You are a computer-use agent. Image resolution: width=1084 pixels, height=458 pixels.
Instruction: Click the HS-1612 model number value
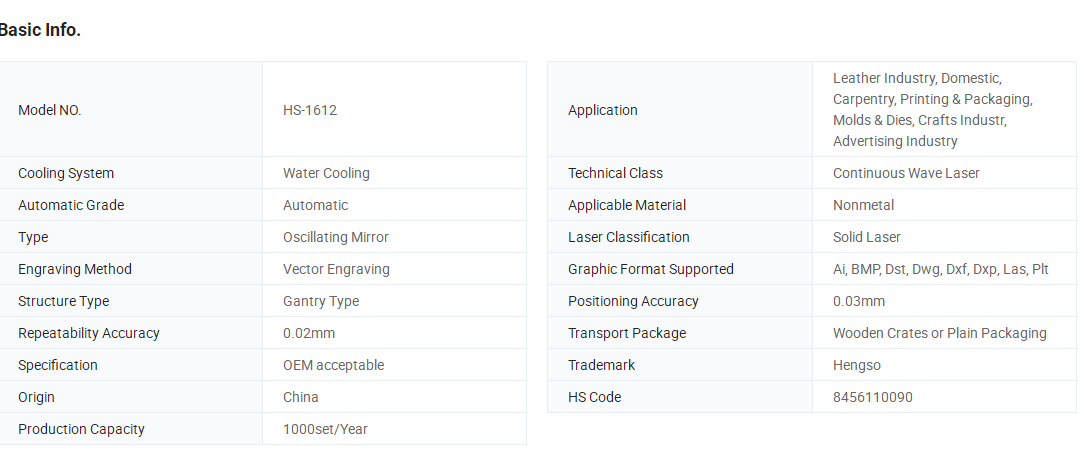(310, 110)
